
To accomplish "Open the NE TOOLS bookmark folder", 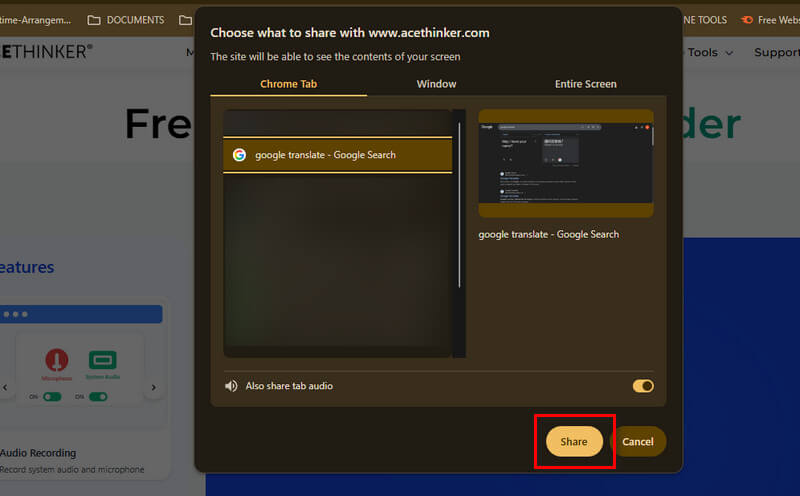I will [705, 20].
